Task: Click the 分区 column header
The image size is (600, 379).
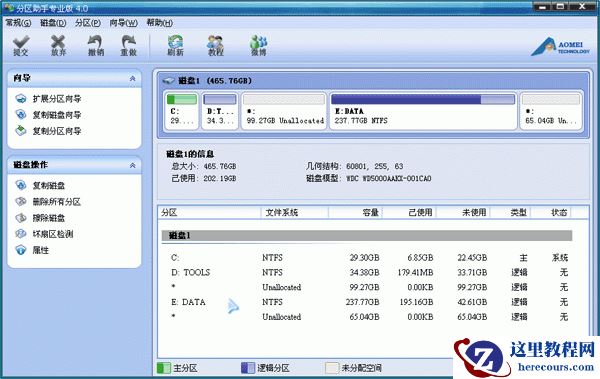Action: click(209, 212)
